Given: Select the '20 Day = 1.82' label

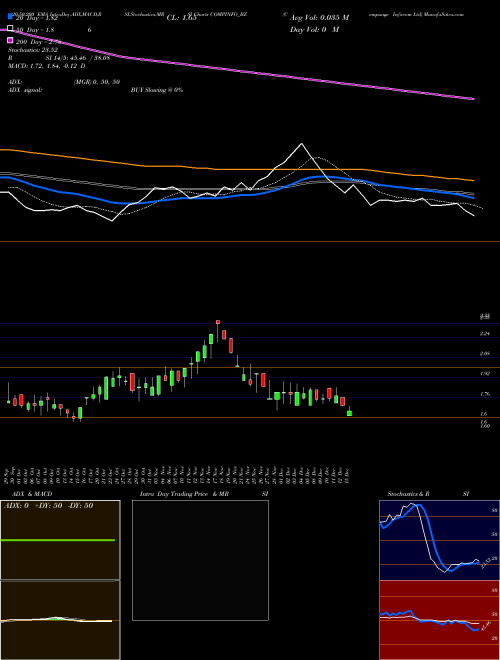Looking at the screenshot, I should [36, 18].
